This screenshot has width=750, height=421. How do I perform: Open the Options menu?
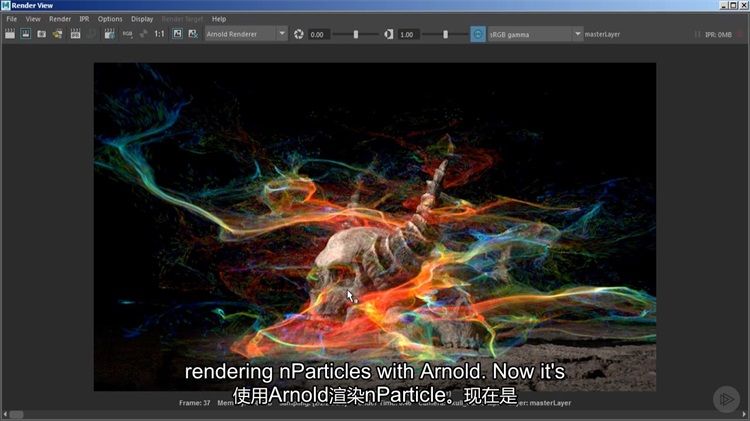[x=110, y=19]
